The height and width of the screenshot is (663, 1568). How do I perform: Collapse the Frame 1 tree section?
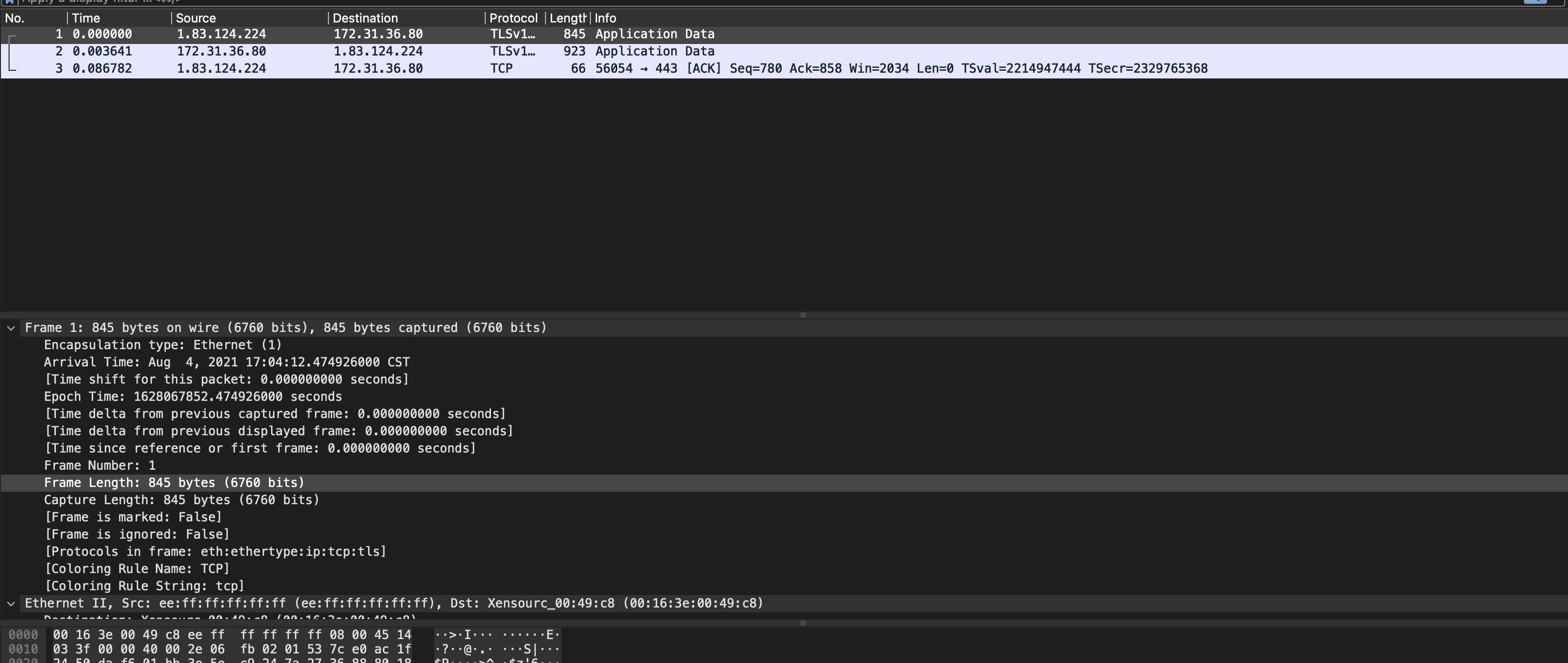coord(11,328)
